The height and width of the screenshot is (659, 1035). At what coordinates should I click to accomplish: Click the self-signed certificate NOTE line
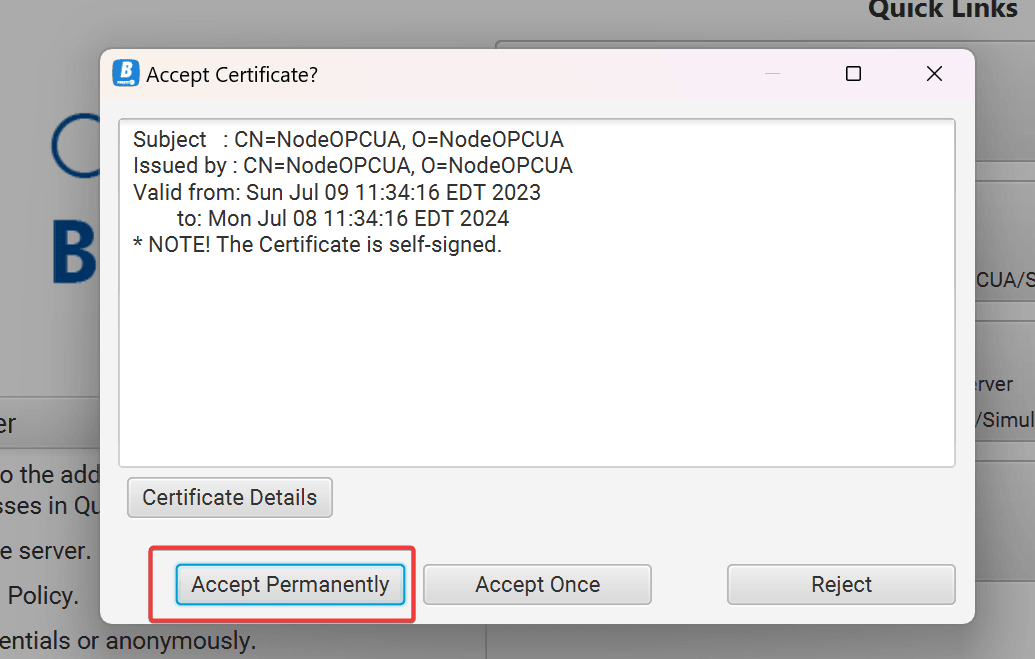(310, 244)
